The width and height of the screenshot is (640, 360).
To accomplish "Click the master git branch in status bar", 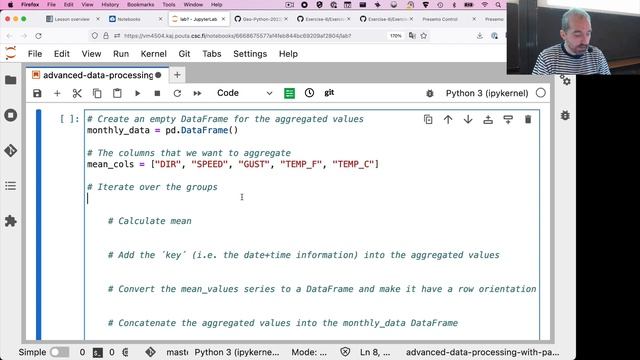I will [x=177, y=352].
